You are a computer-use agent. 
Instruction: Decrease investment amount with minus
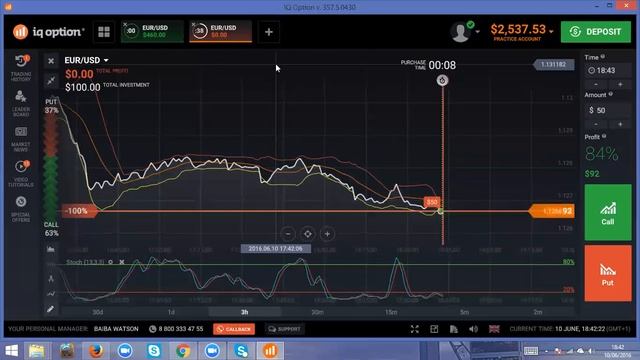click(x=596, y=124)
